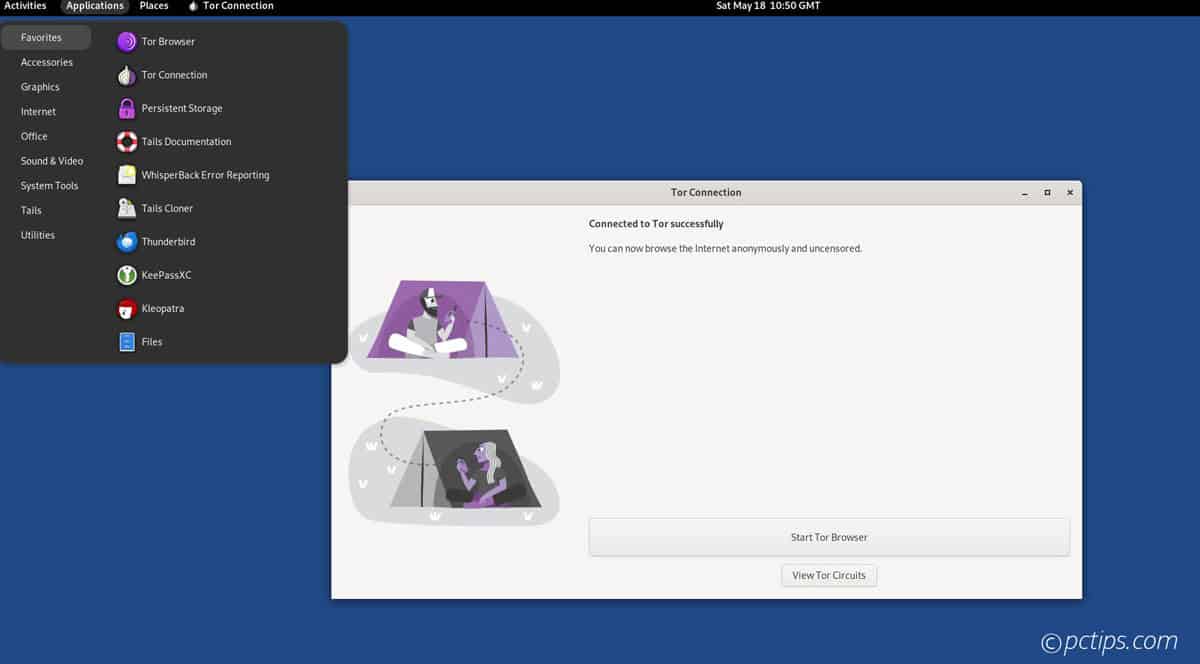Launch Tor Browser icon in Favorites
This screenshot has height=664, width=1200.
point(127,42)
